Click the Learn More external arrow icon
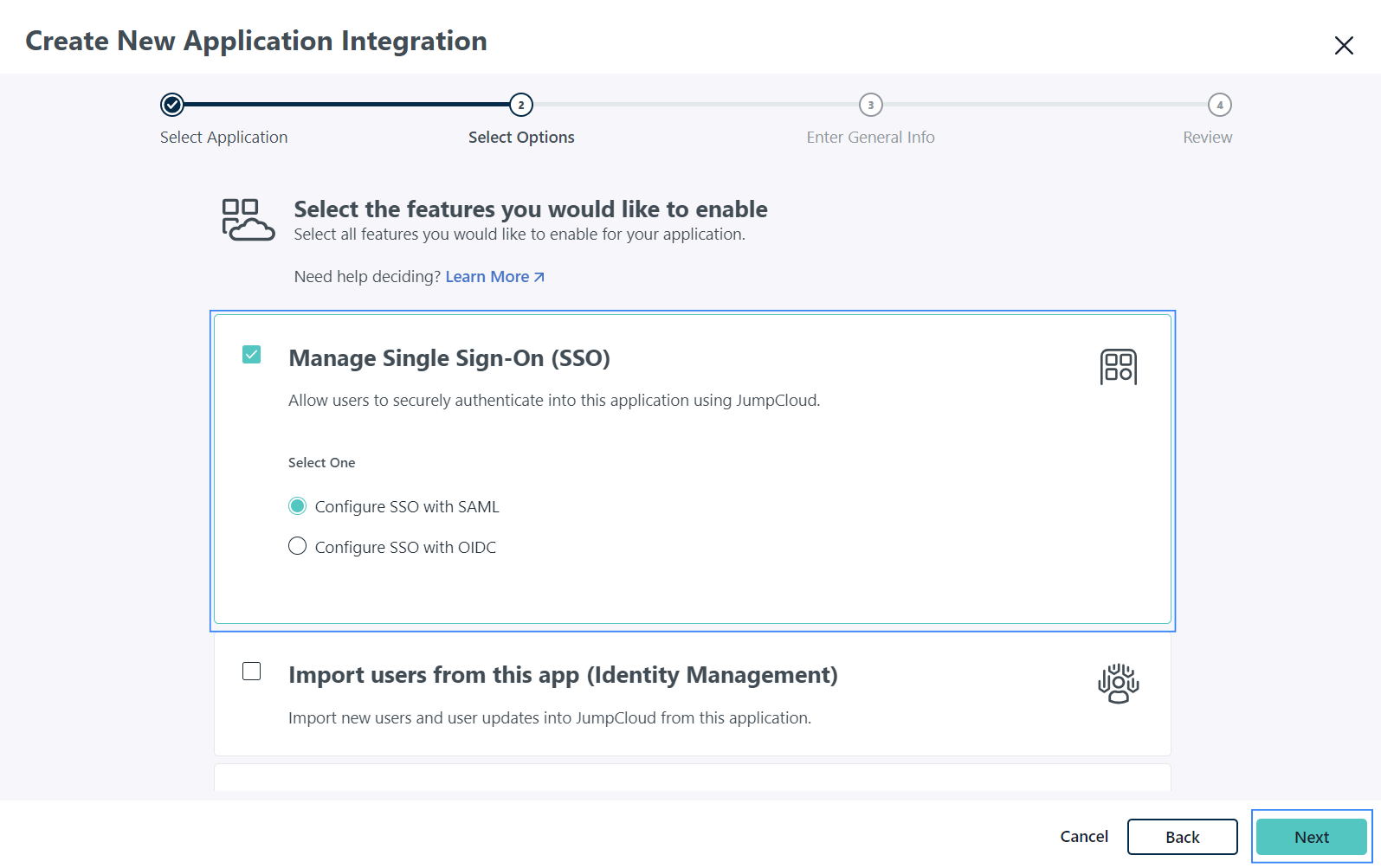The width and height of the screenshot is (1381, 868). click(x=539, y=277)
